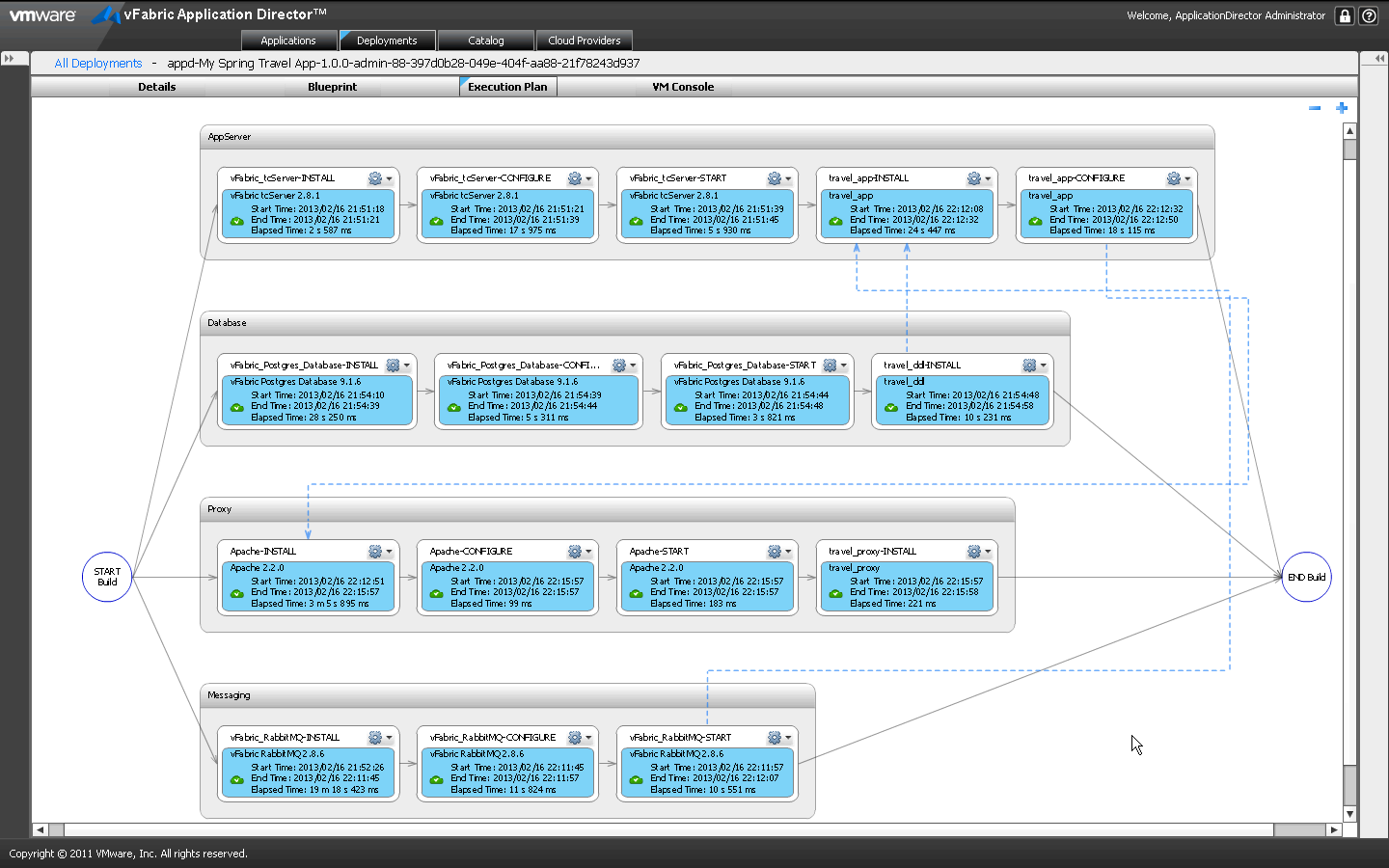Image resolution: width=1389 pixels, height=868 pixels.
Task: Open gear menu on travel_app-CONFIGURE task
Action: click(x=1174, y=178)
